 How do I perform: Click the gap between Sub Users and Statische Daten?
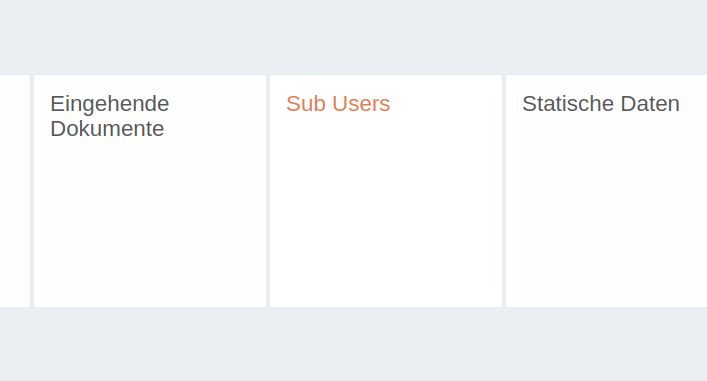tap(504, 191)
